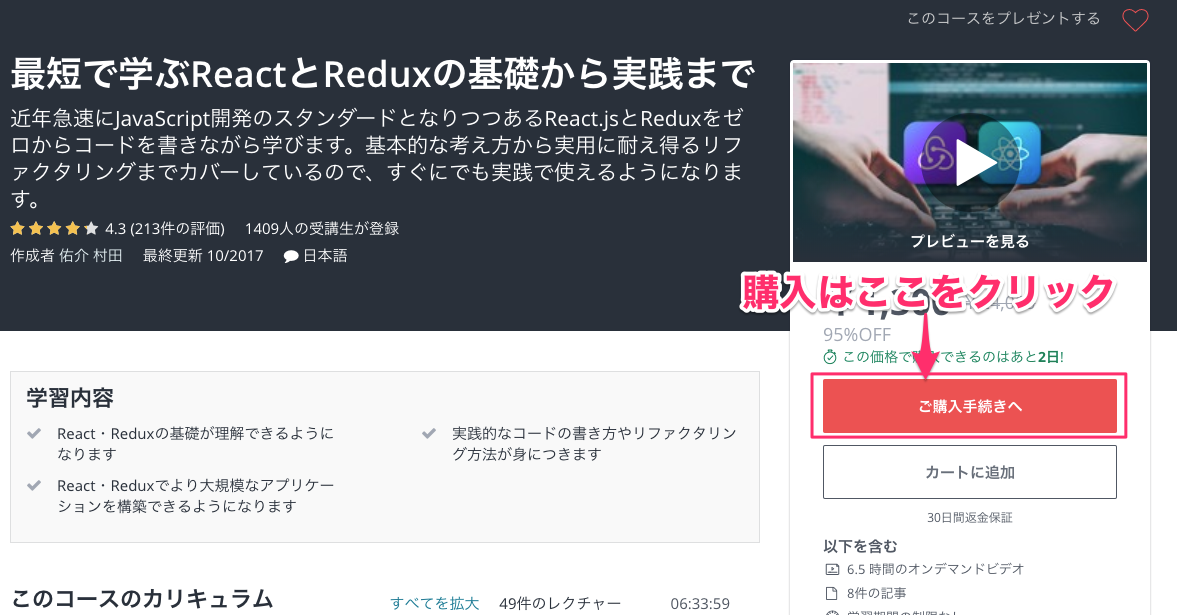Click the article document icon
Screen dimensions: 1177x615
click(832, 593)
